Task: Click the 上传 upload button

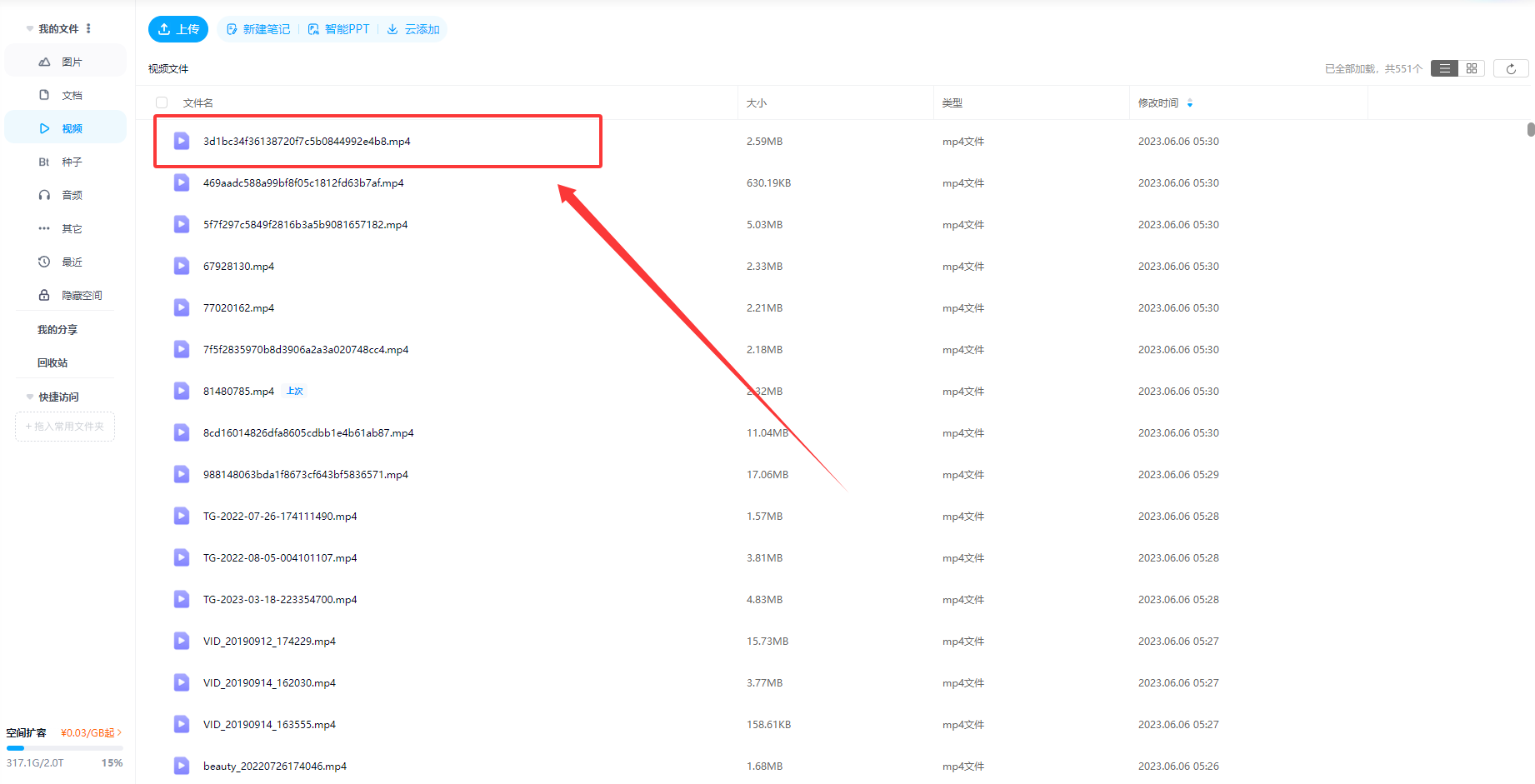Action: pyautogui.click(x=178, y=29)
